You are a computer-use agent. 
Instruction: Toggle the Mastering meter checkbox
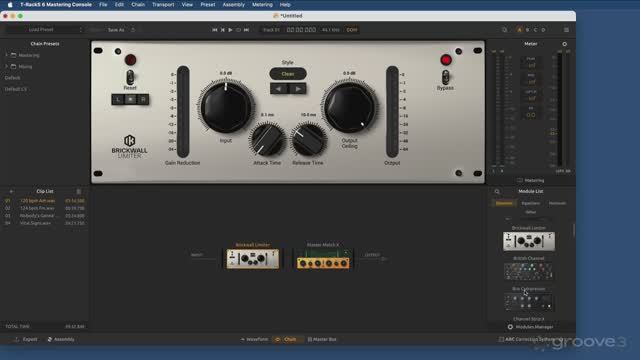click(x=520, y=180)
